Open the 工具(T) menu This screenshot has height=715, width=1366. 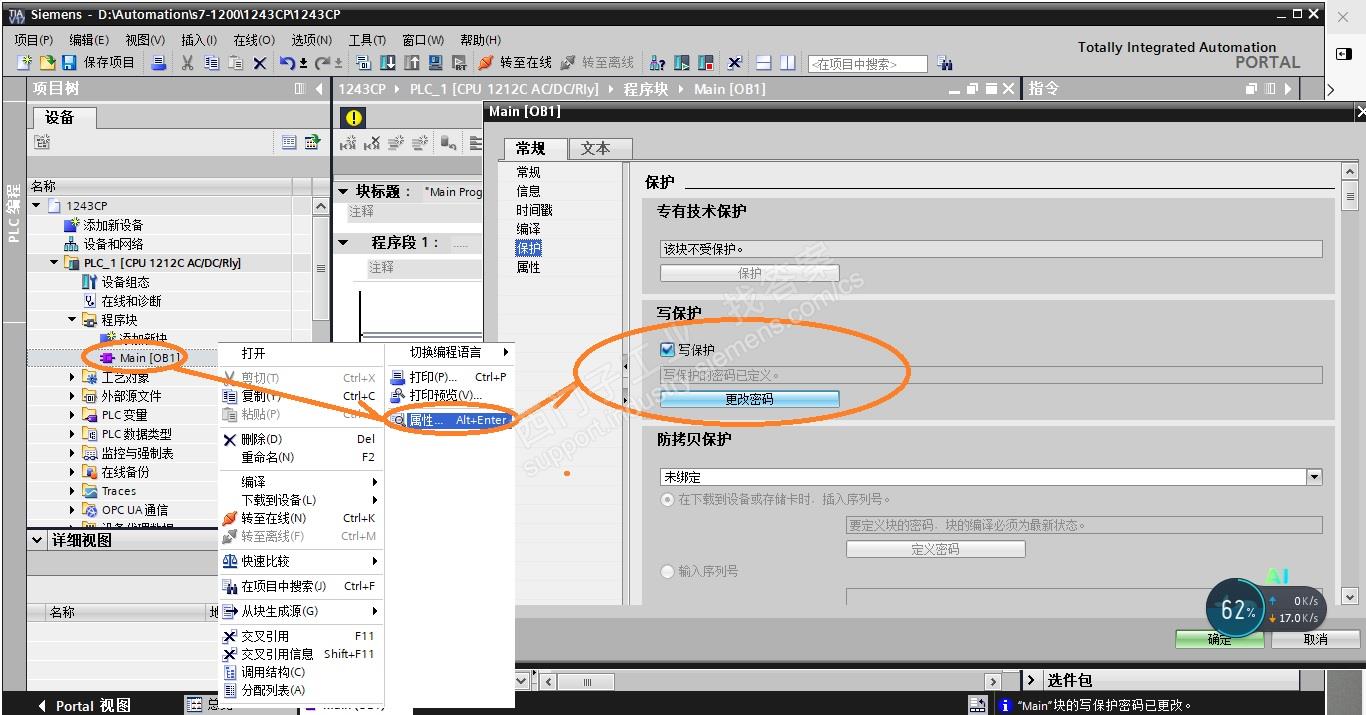pyautogui.click(x=367, y=40)
